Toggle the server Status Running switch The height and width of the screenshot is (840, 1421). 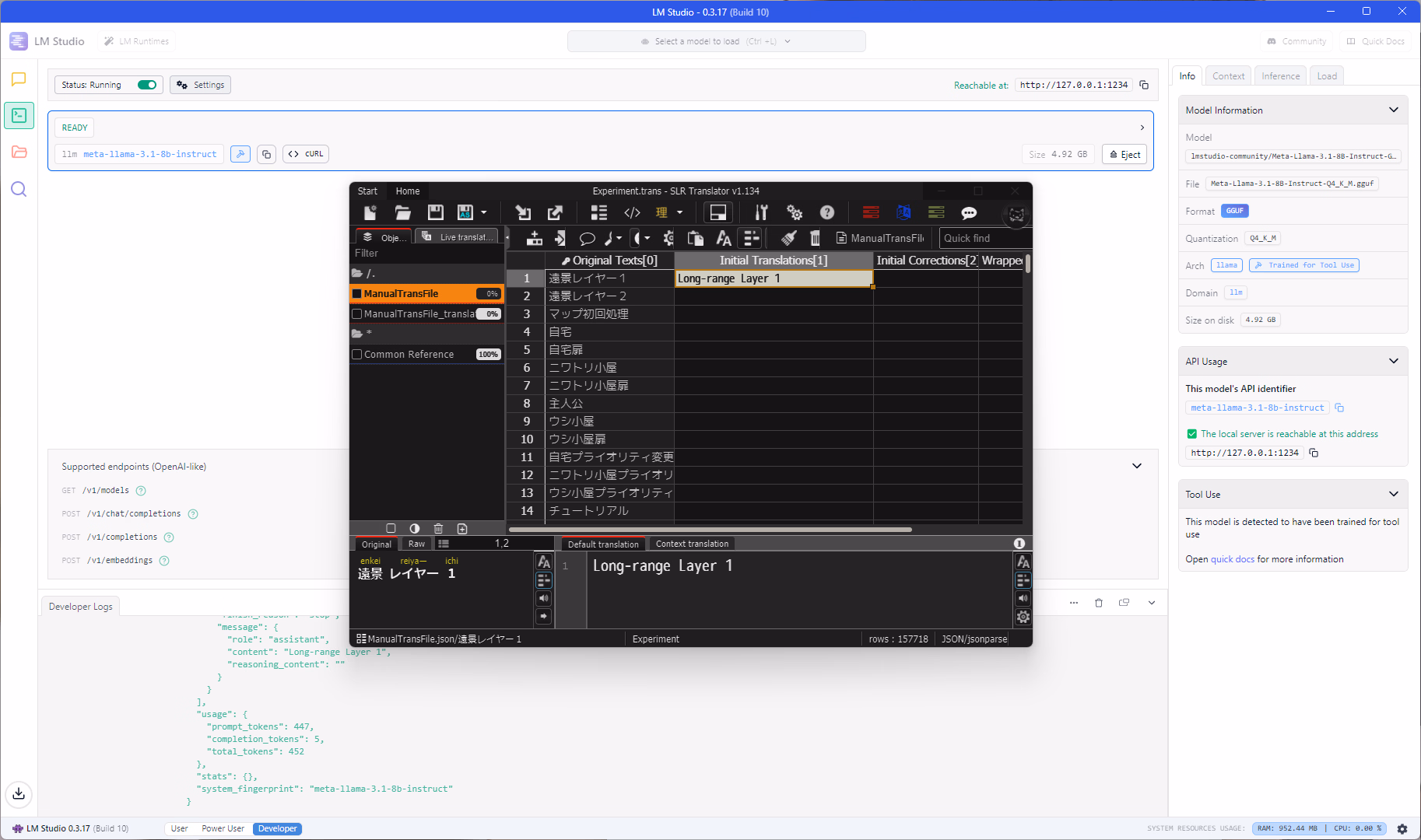point(147,85)
